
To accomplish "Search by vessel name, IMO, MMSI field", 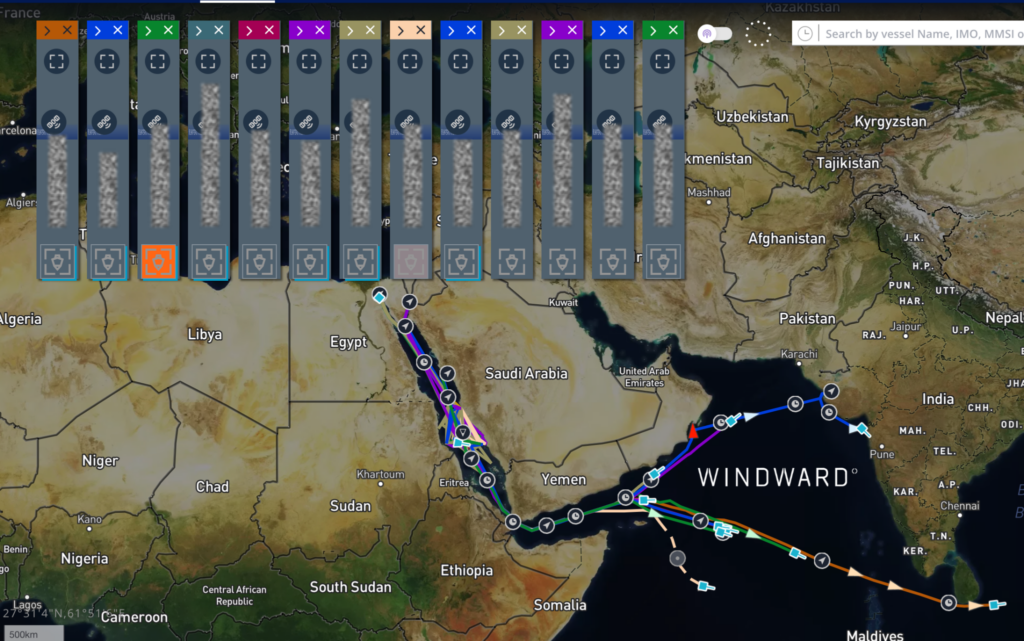I will tap(921, 33).
